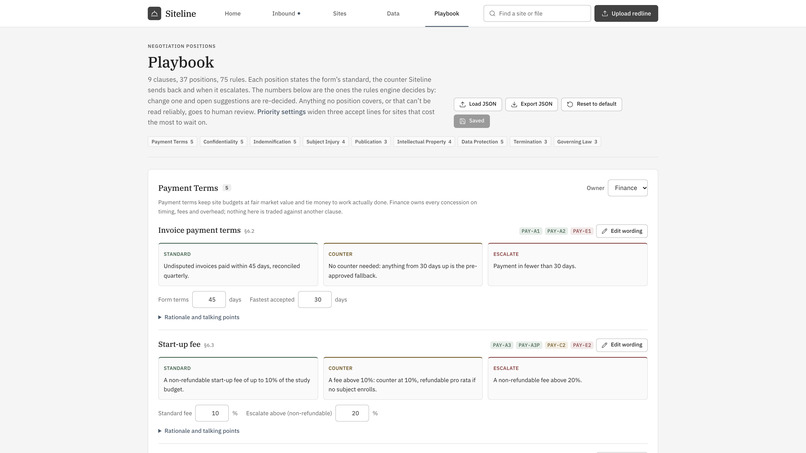The image size is (806, 453).
Task: Click the PAY-E1 rule tag
Action: point(582,231)
